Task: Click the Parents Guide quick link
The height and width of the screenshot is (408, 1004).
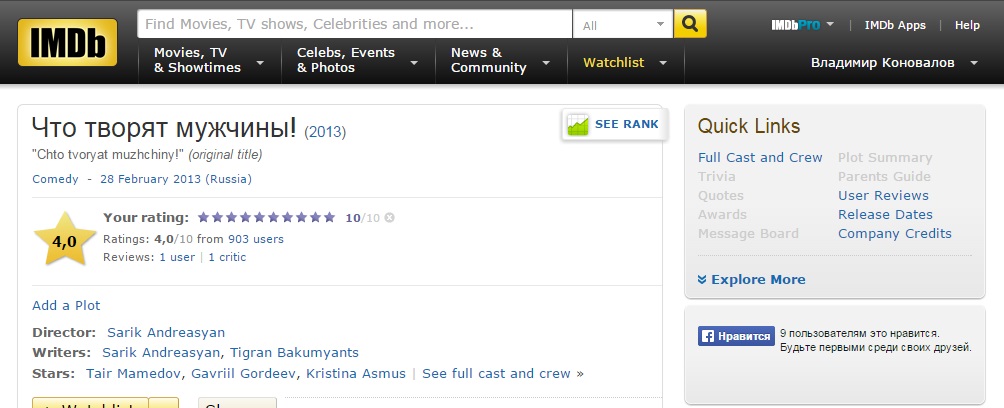Action: click(884, 177)
